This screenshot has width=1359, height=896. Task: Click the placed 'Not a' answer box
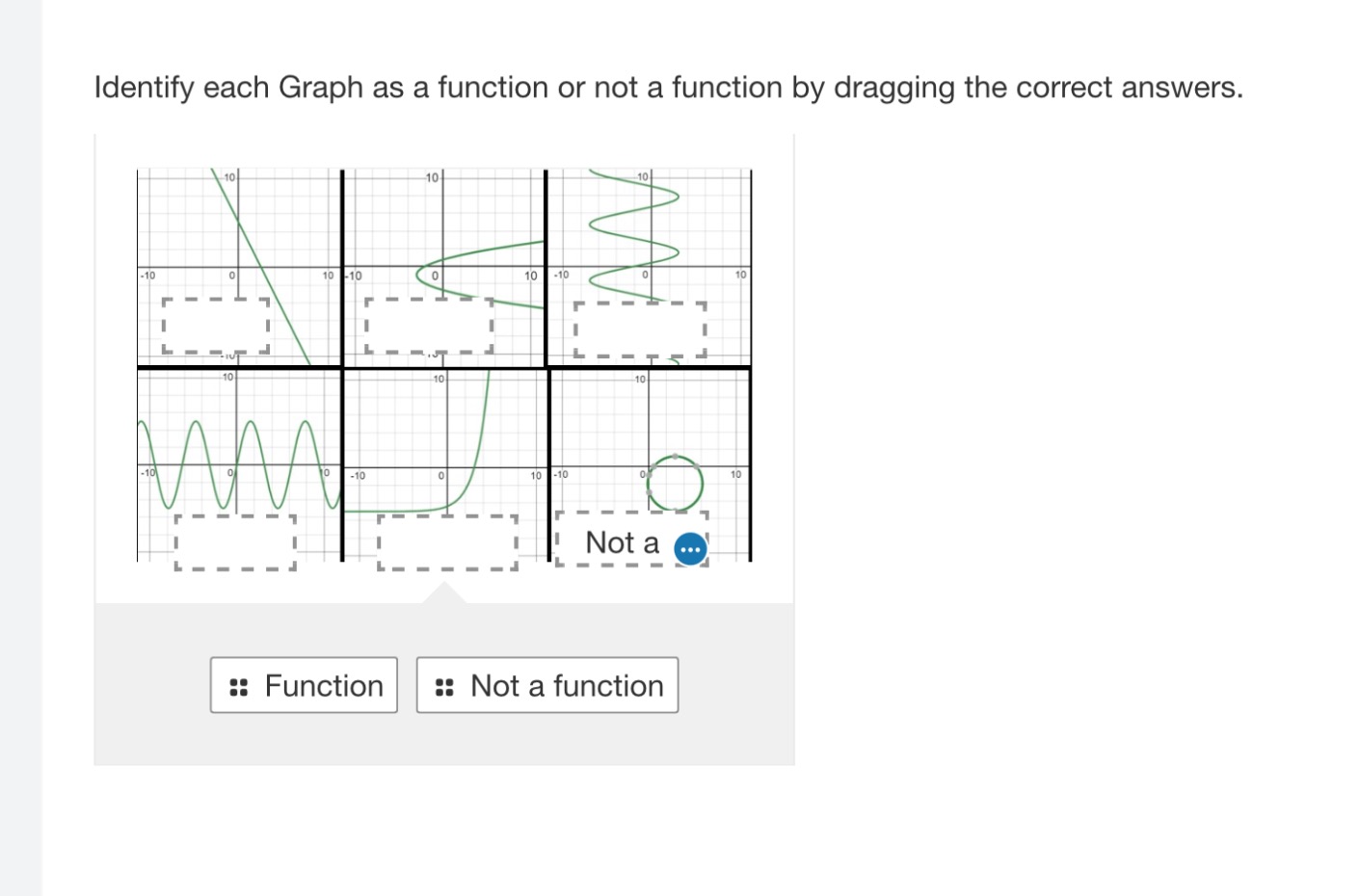coord(622,542)
